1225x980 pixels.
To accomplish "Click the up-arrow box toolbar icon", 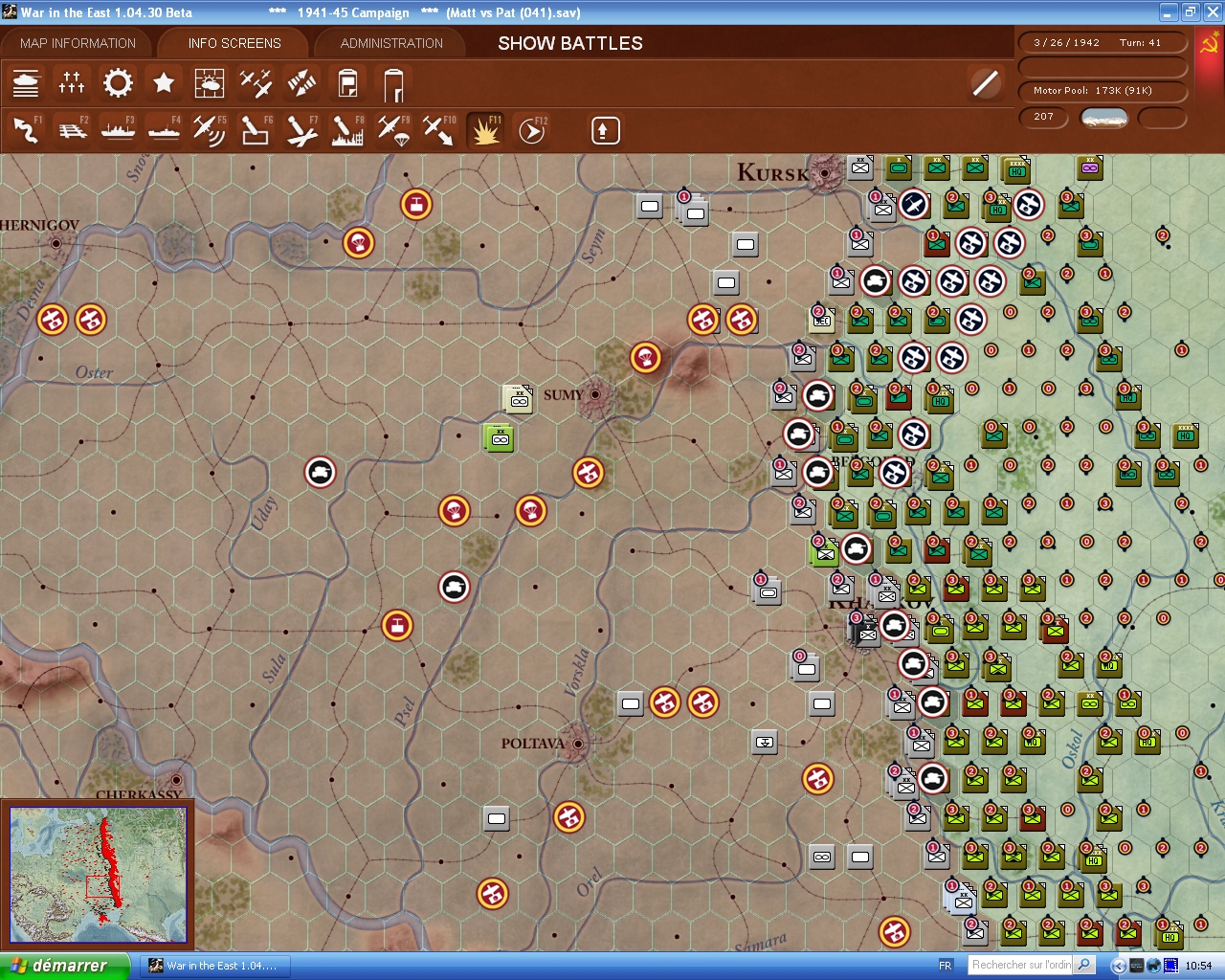I will coord(605,130).
